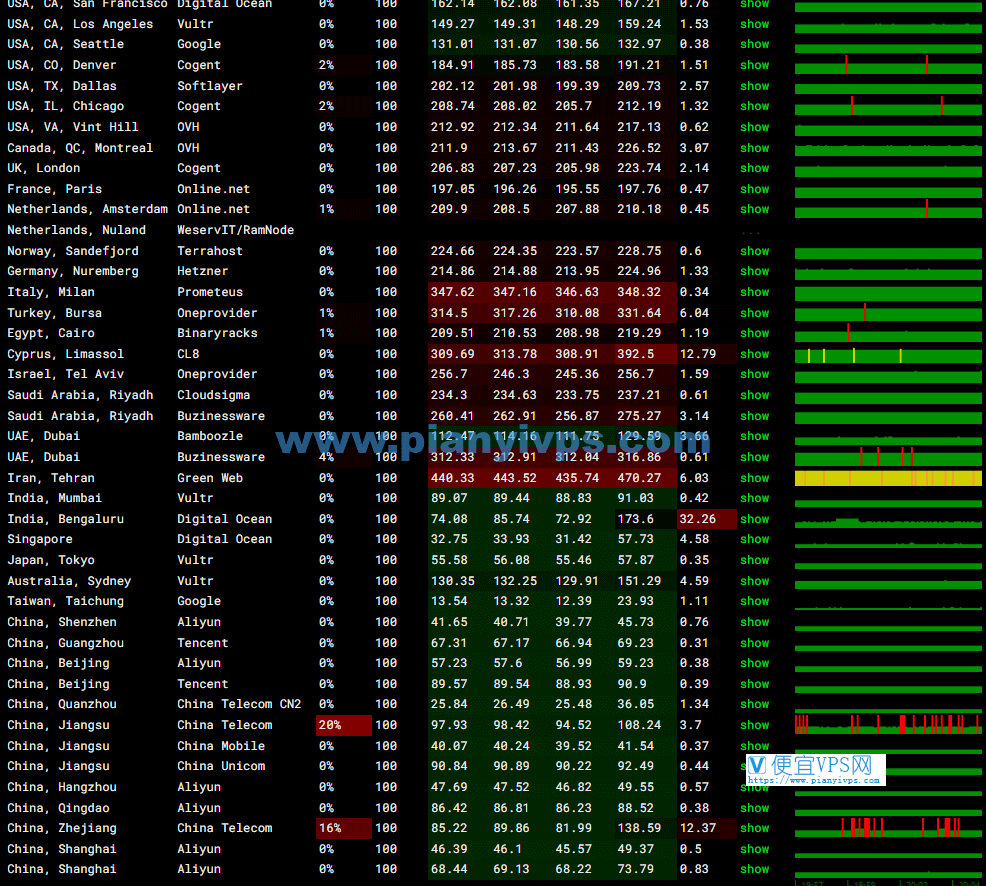
Task: Click the "WeservIT/RamNode" provider name
Action: click(x=235, y=230)
